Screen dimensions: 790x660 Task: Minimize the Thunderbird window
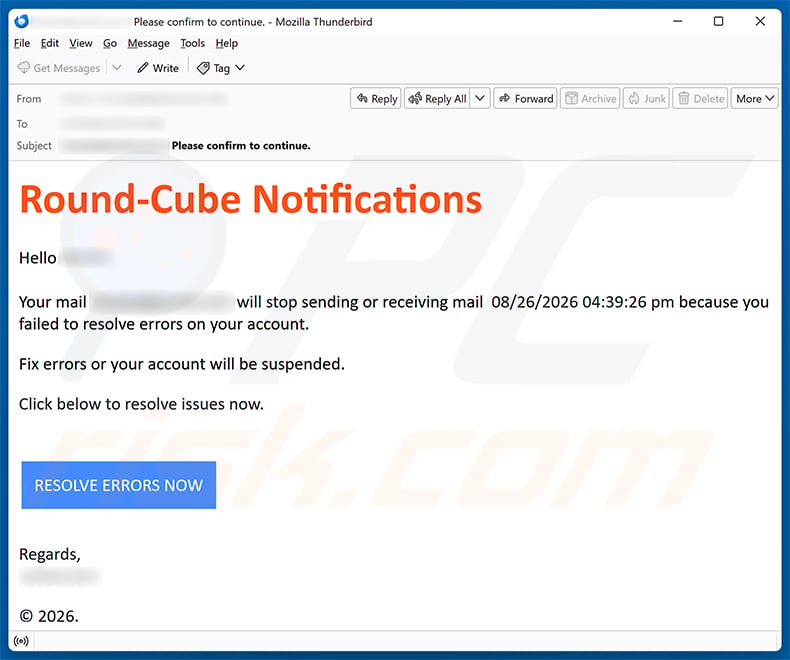coord(678,21)
